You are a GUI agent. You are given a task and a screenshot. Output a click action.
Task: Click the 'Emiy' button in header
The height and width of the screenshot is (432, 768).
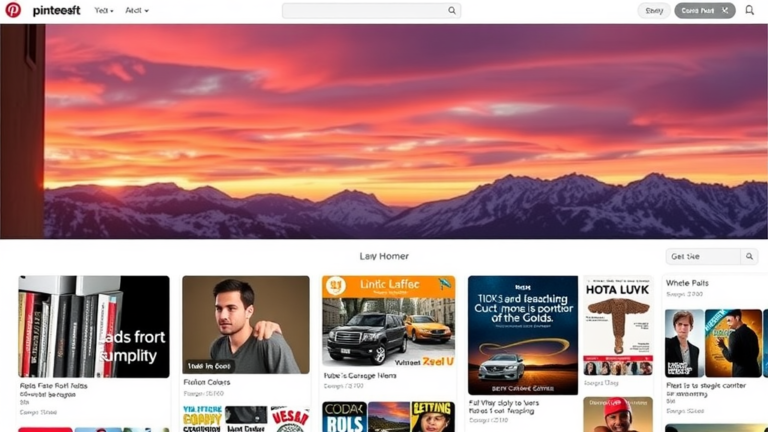[x=654, y=11]
